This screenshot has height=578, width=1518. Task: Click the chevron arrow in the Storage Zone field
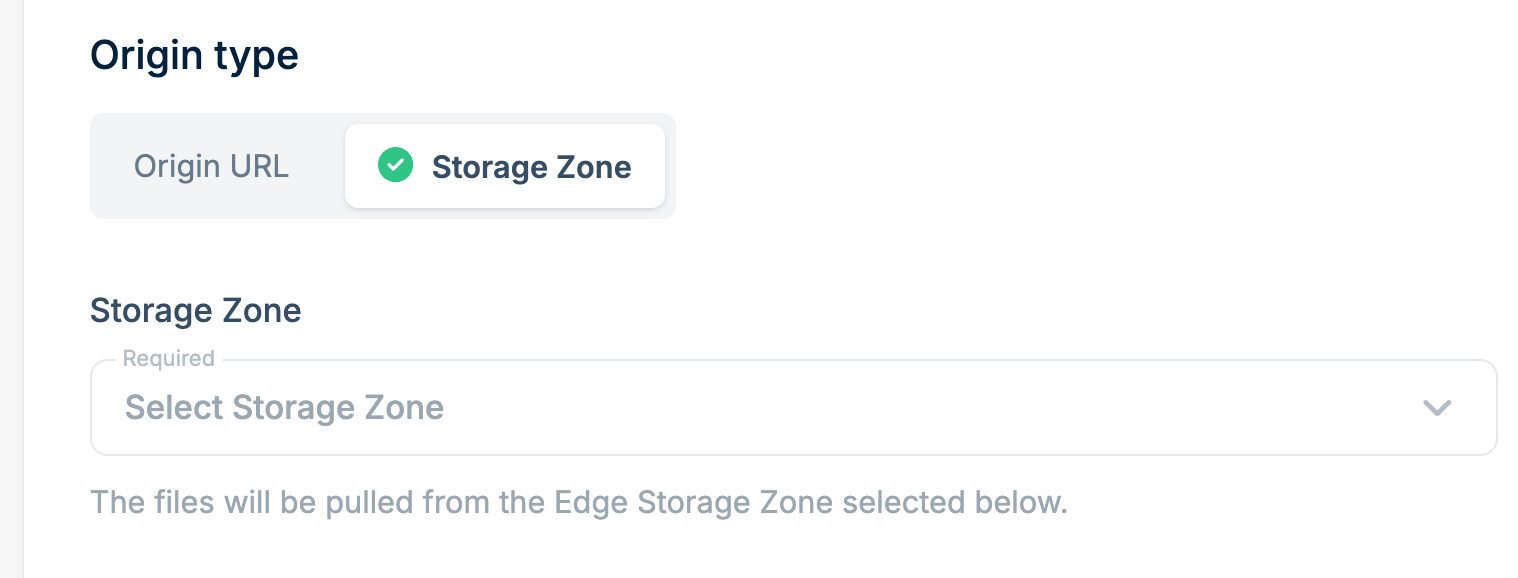pyautogui.click(x=1436, y=407)
